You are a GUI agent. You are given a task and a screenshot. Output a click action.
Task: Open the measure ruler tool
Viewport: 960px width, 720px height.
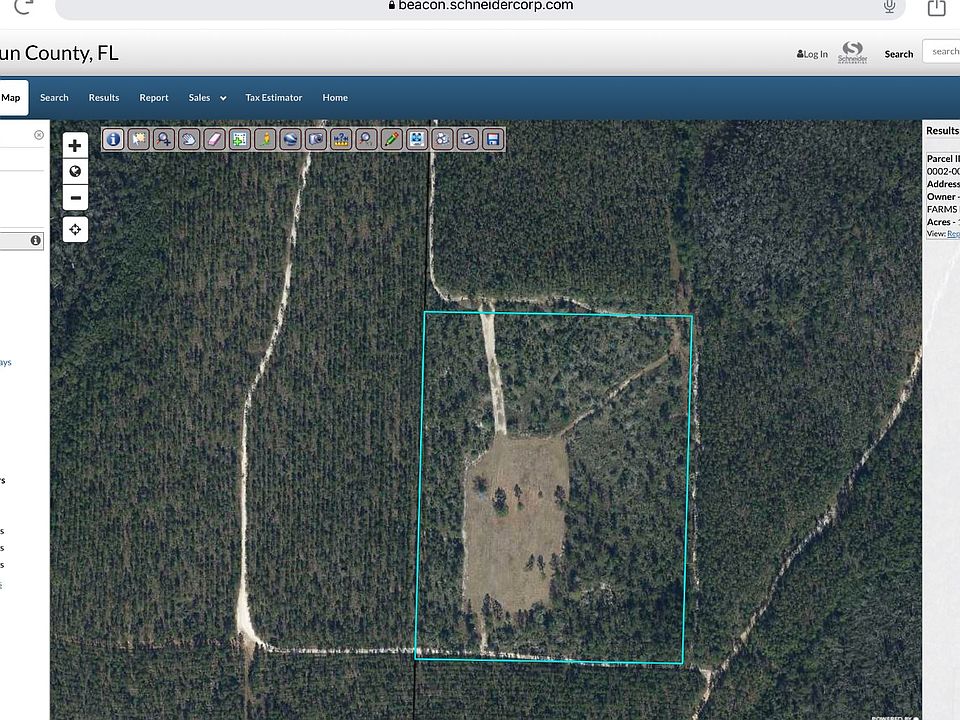coord(341,139)
